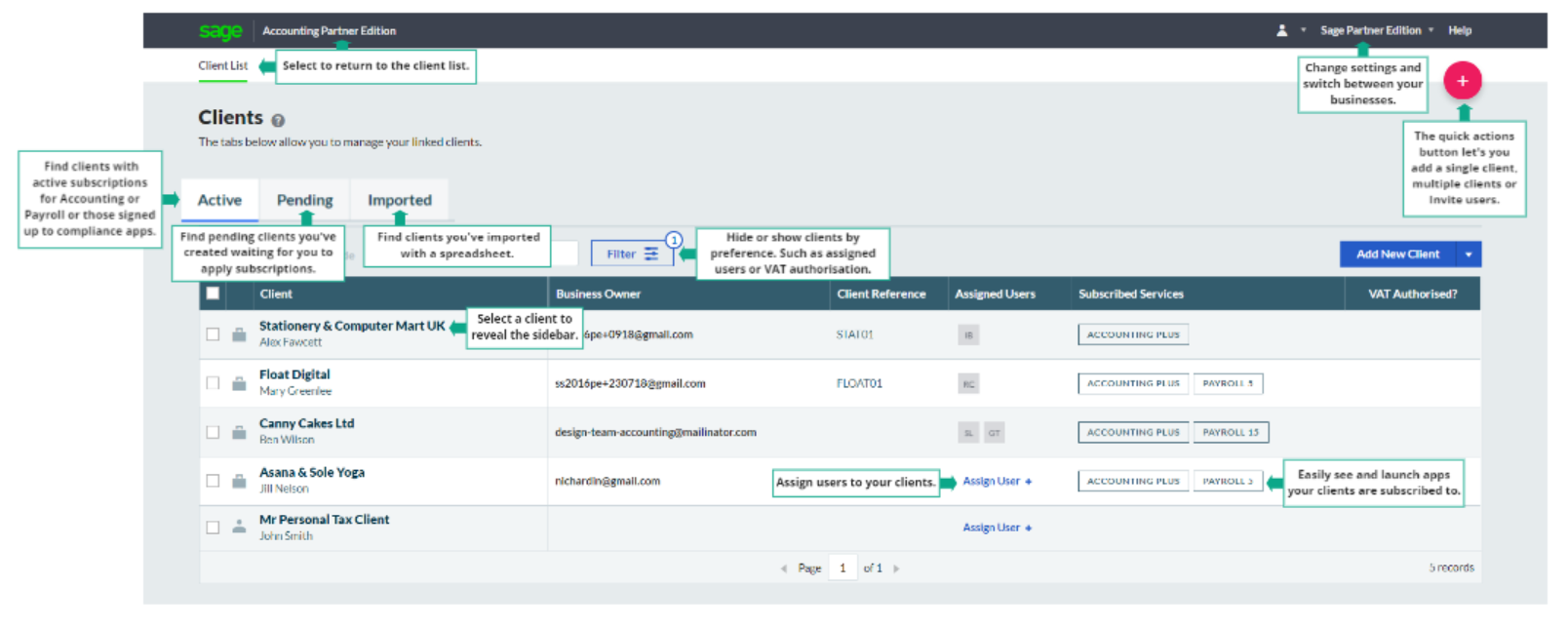Tick the checkbox for Canny Cakes Ltd
Image resolution: width=1568 pixels, height=627 pixels.
pyautogui.click(x=213, y=432)
